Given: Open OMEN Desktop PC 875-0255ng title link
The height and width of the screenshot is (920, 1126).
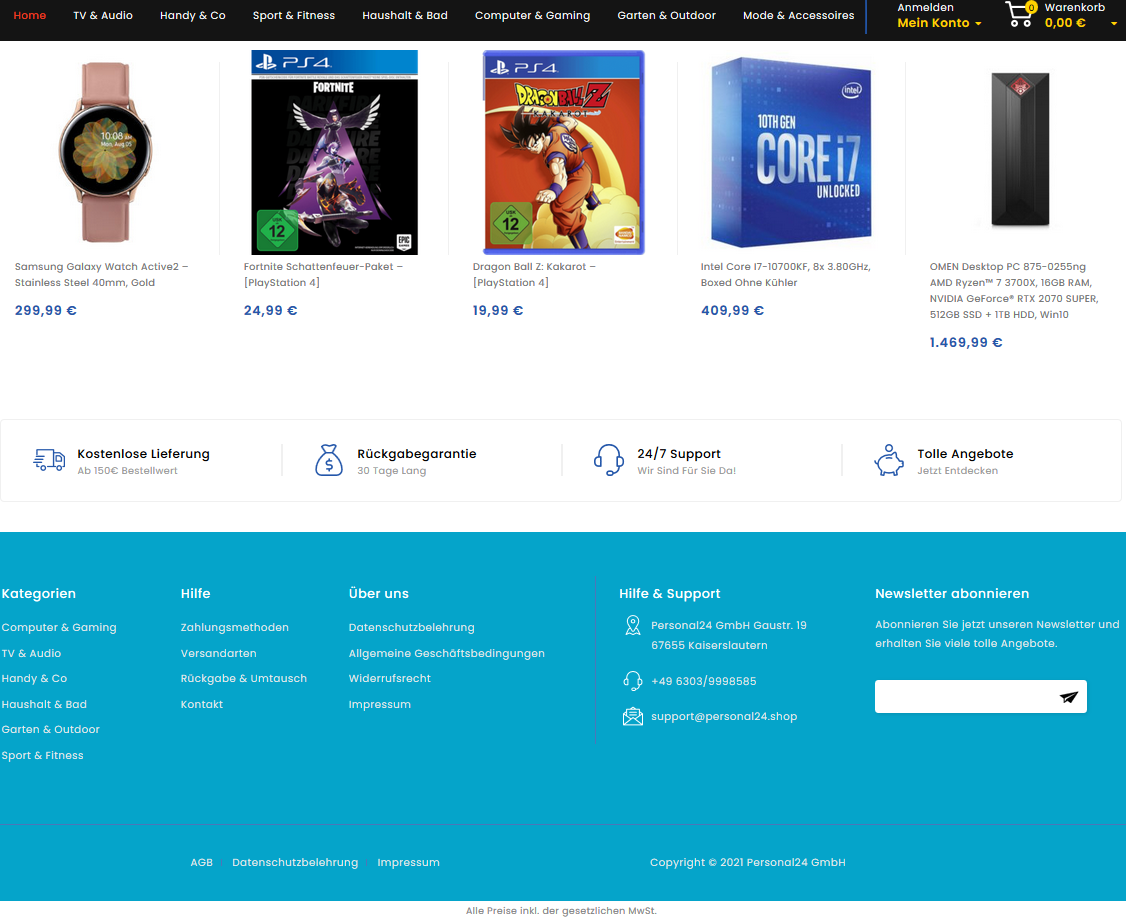Looking at the screenshot, I should coord(1014,290).
